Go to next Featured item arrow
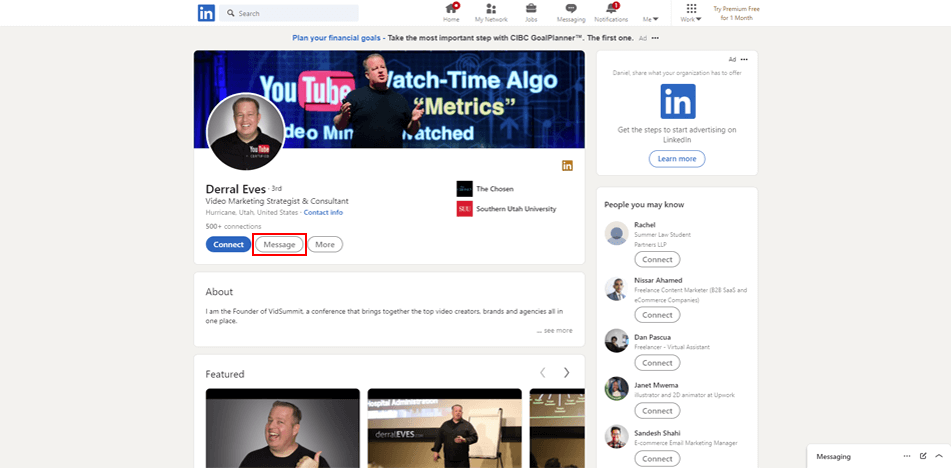 566,372
